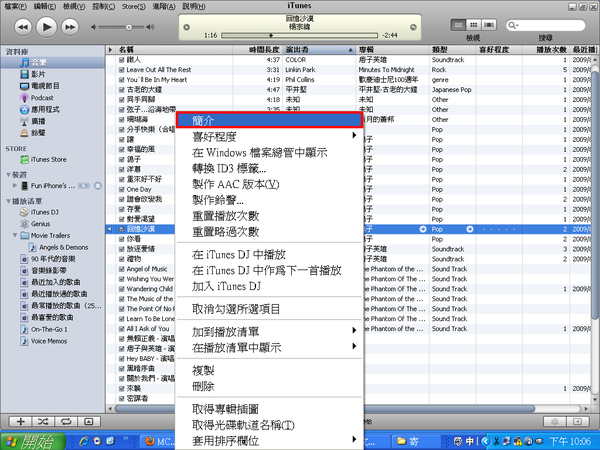
Task: Select Fun iPhone's device
Action: [x=53, y=186]
